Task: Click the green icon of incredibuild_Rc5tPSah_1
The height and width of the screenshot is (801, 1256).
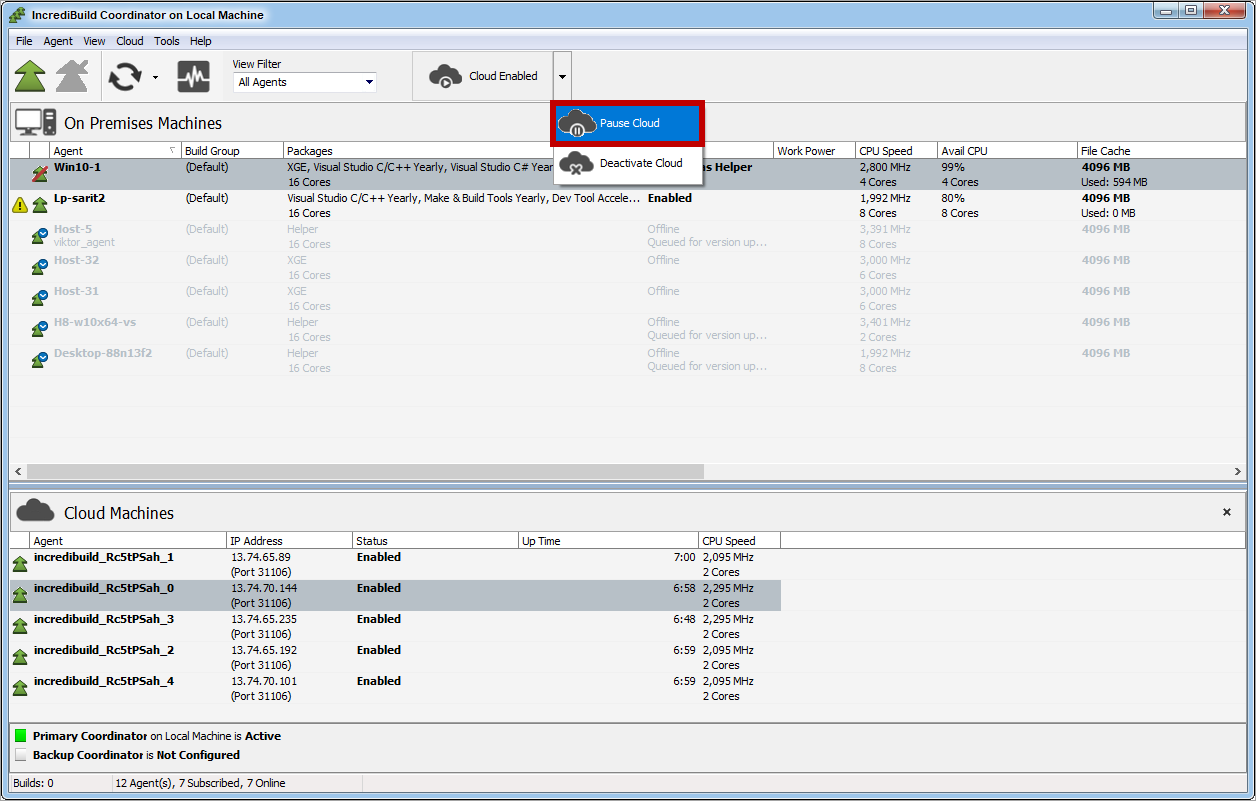Action: [20, 564]
